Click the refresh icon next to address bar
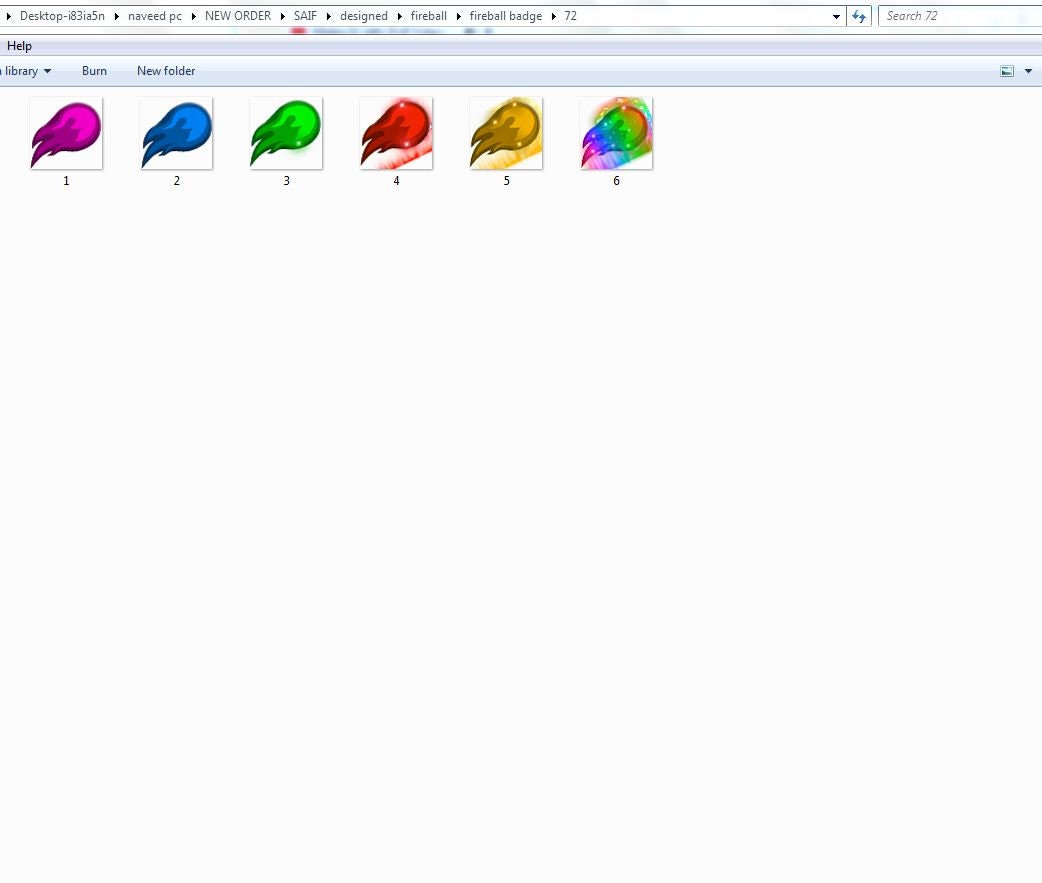1042x883 pixels. click(858, 16)
